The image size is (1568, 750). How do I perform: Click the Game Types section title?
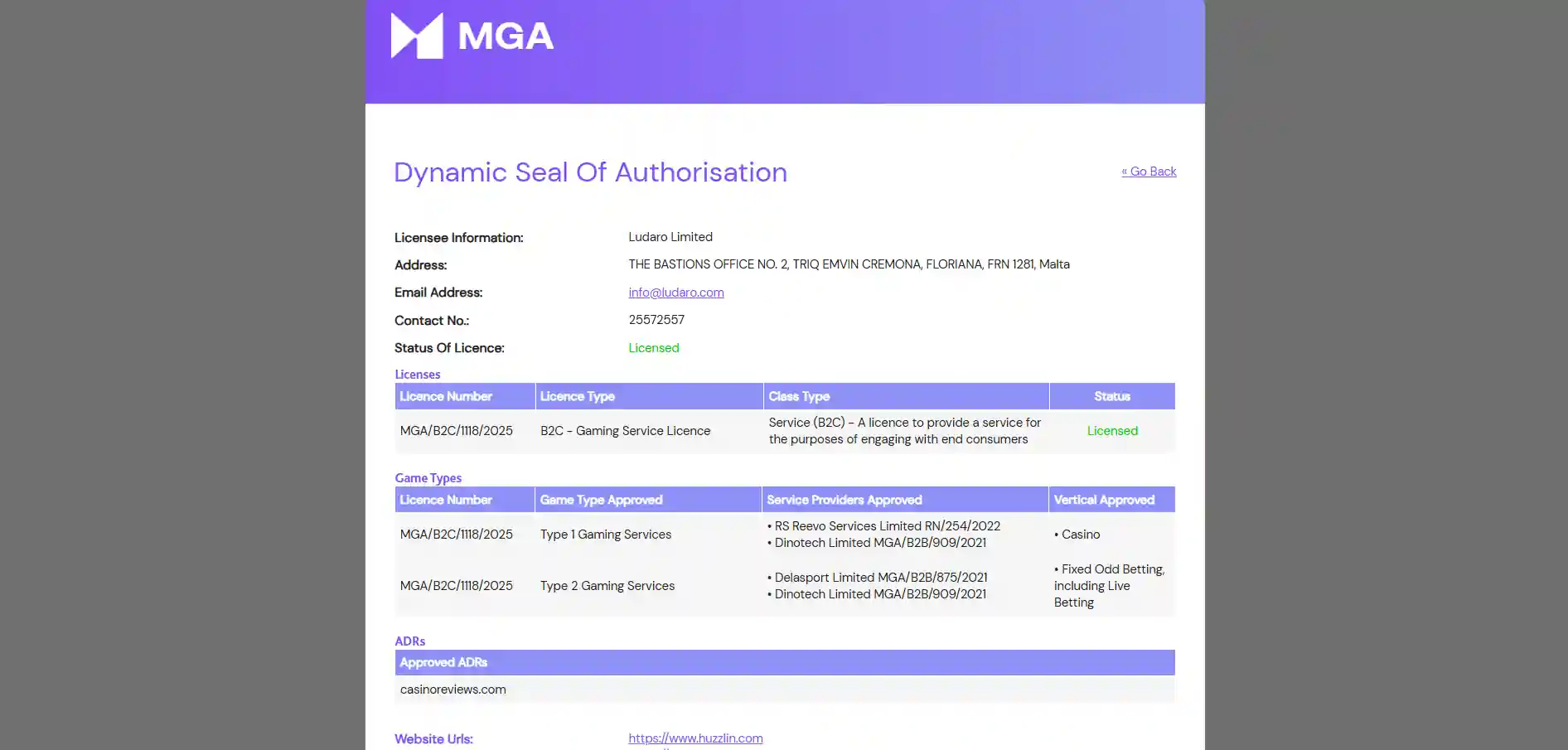pos(428,478)
